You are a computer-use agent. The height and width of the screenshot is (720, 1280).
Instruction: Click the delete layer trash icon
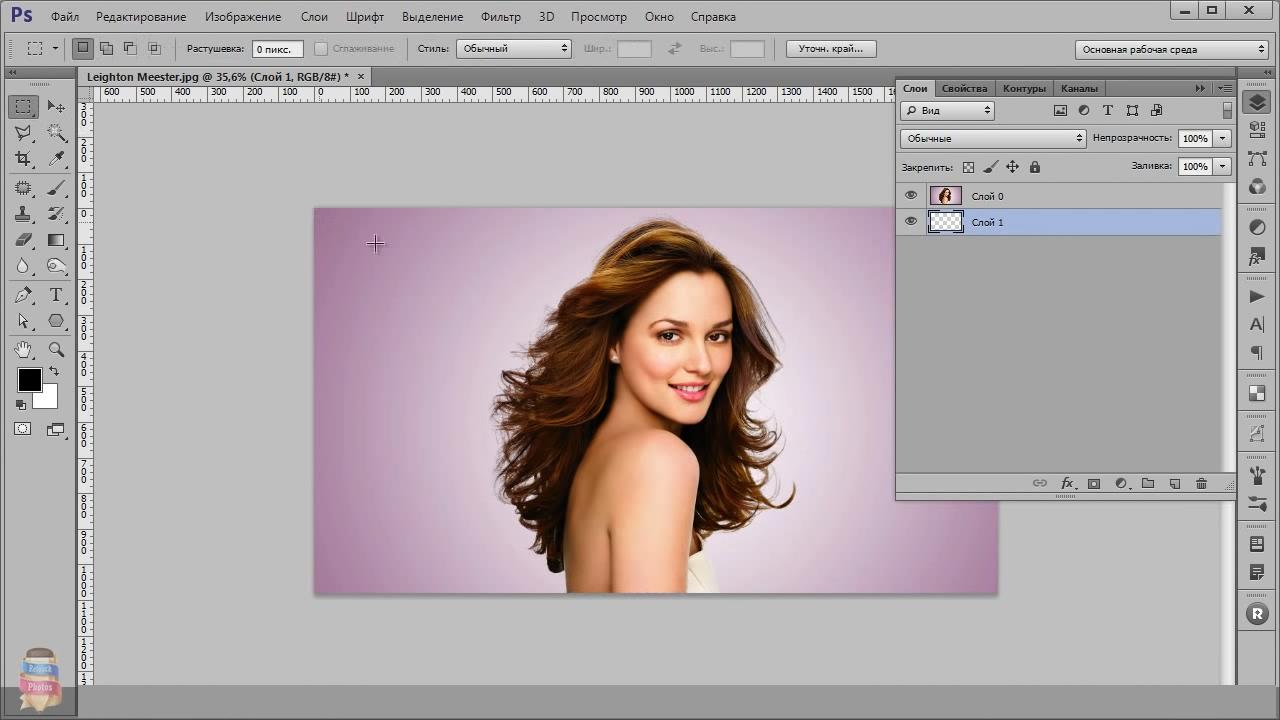tap(1201, 484)
